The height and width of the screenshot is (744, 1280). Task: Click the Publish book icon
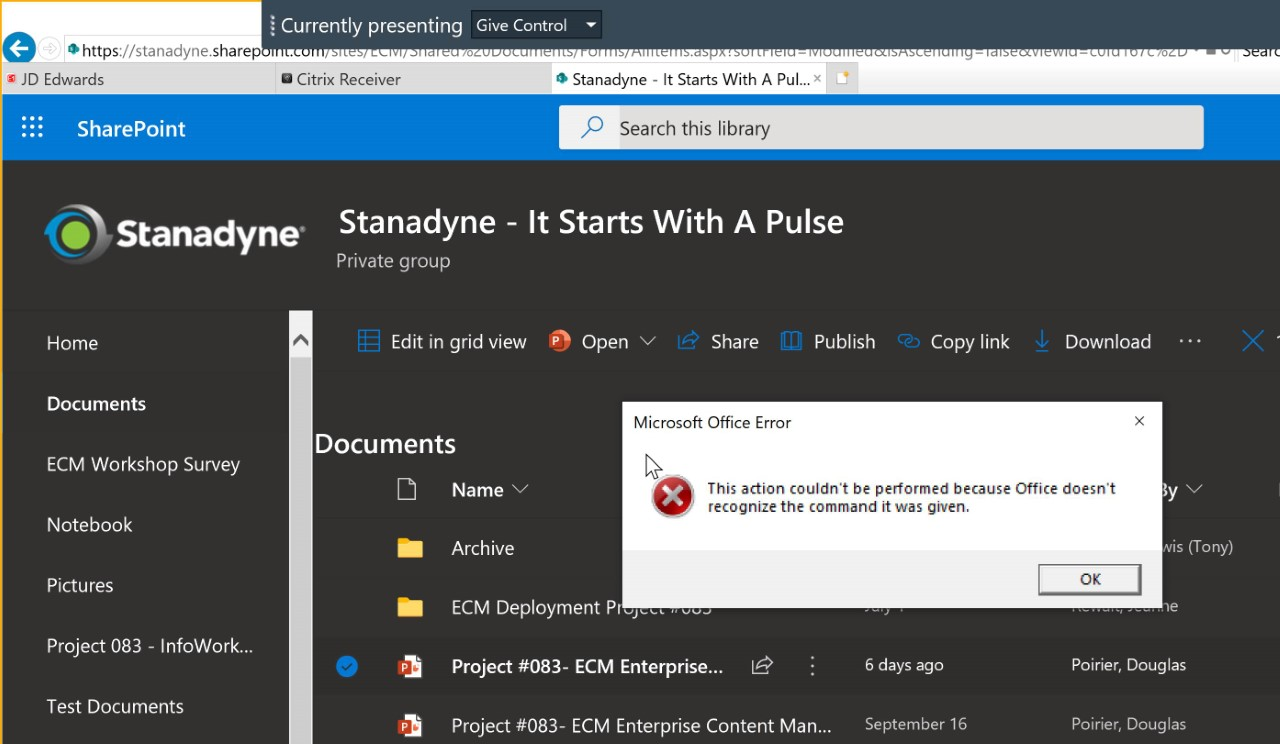pos(791,341)
